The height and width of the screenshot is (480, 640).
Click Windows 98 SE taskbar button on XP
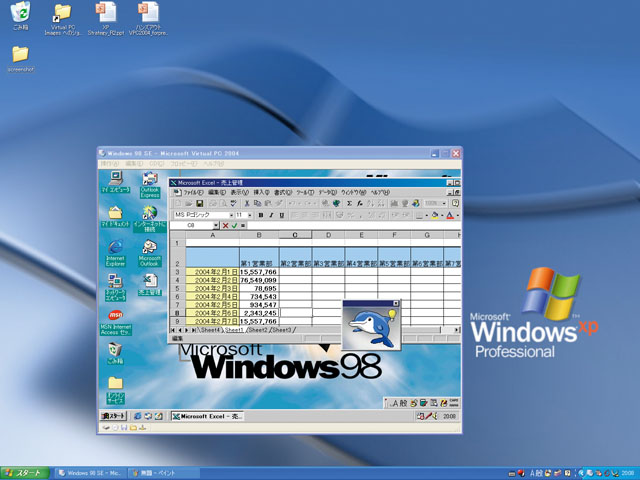point(89,473)
